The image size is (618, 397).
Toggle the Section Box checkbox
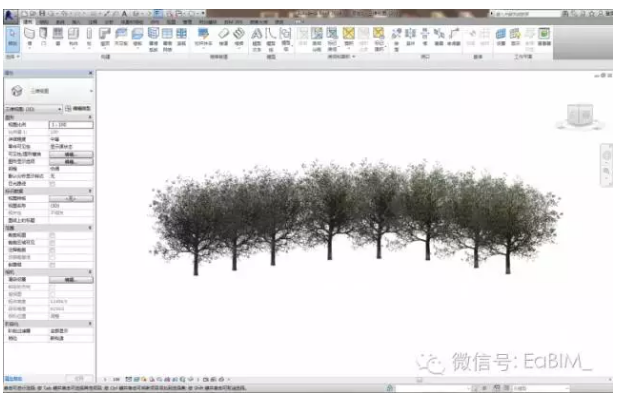point(52,265)
